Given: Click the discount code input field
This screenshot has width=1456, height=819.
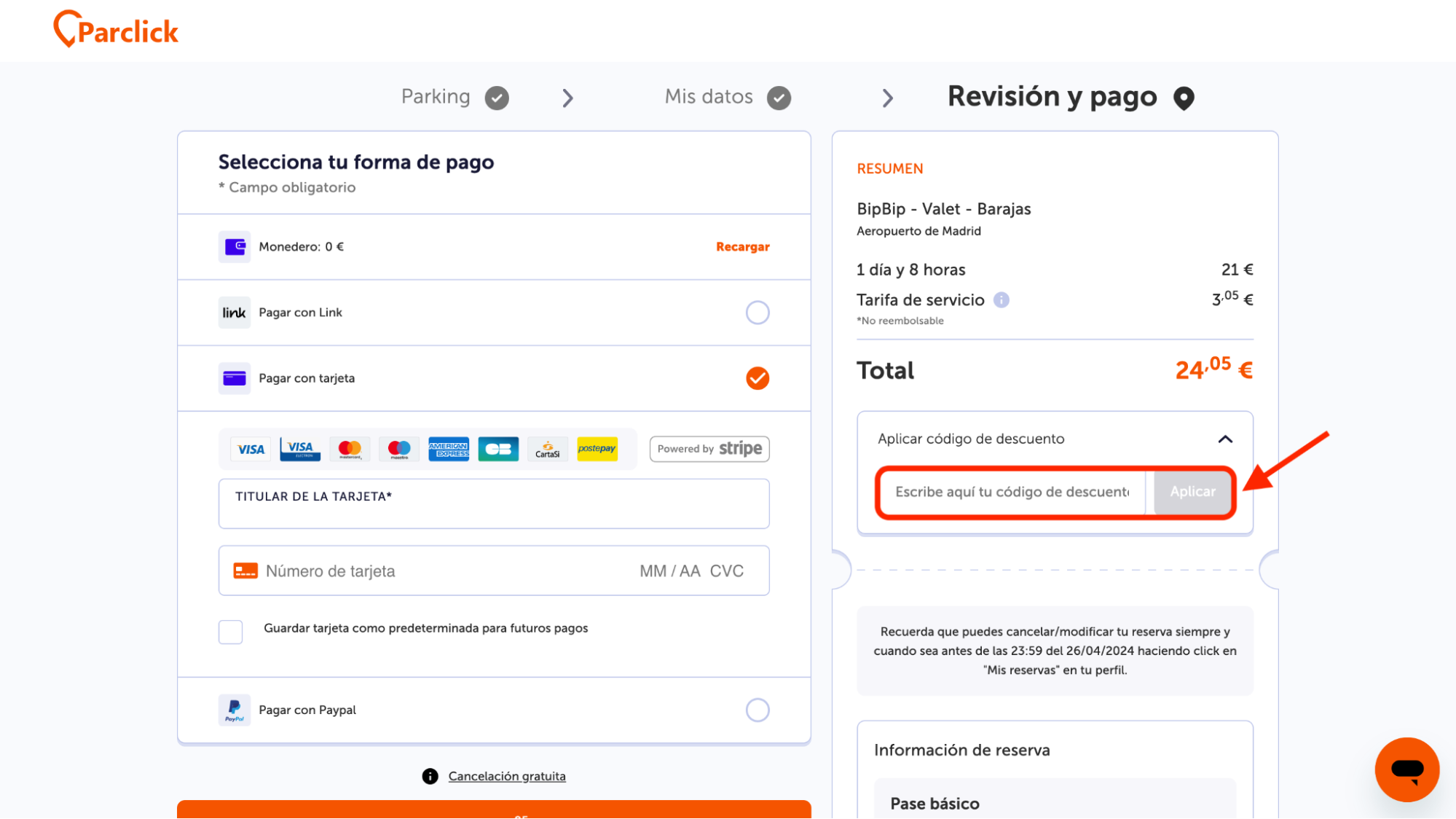Looking at the screenshot, I should point(1013,491).
